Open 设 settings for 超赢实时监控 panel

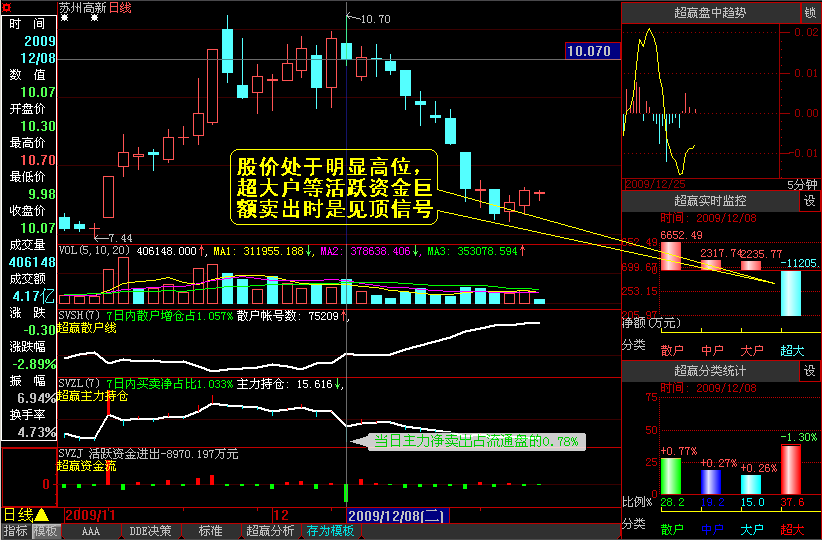(809, 201)
